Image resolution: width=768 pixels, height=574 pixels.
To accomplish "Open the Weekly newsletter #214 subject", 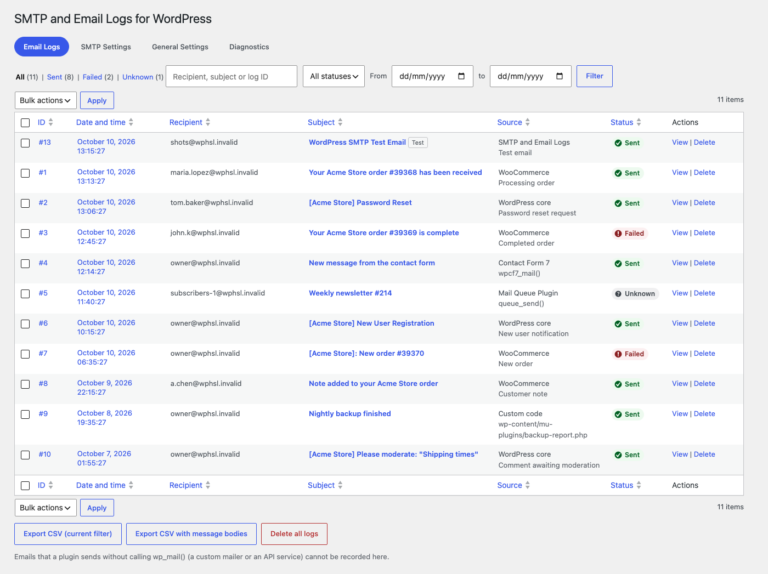I will (x=350, y=293).
